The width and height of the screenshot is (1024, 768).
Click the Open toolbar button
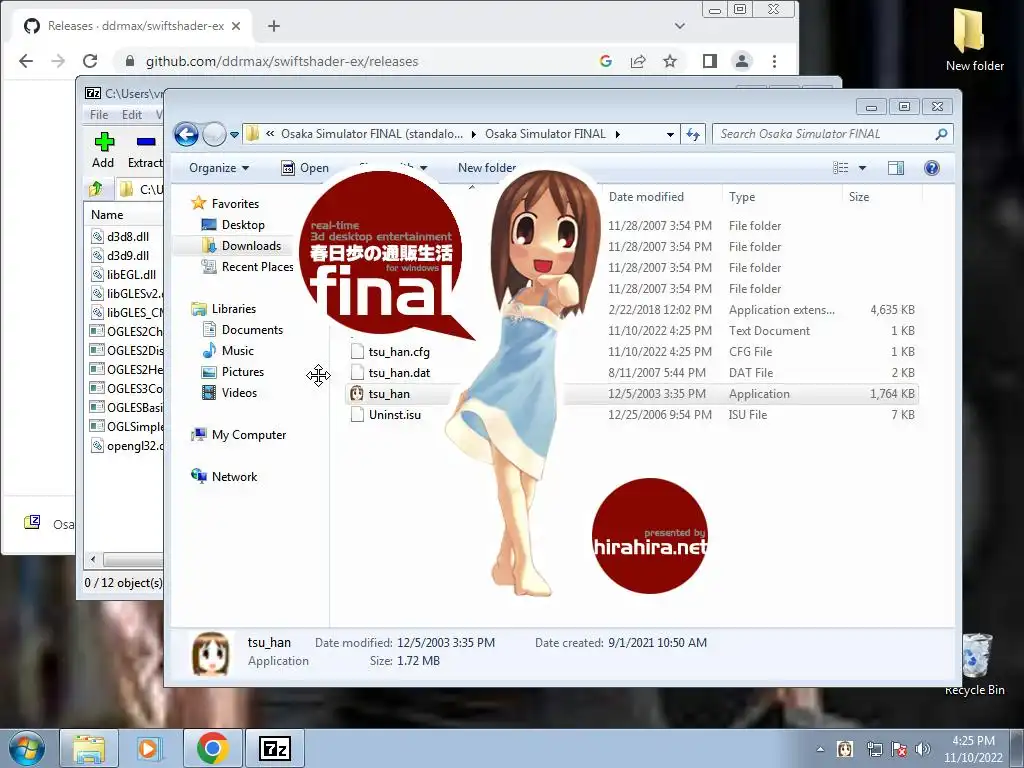305,168
